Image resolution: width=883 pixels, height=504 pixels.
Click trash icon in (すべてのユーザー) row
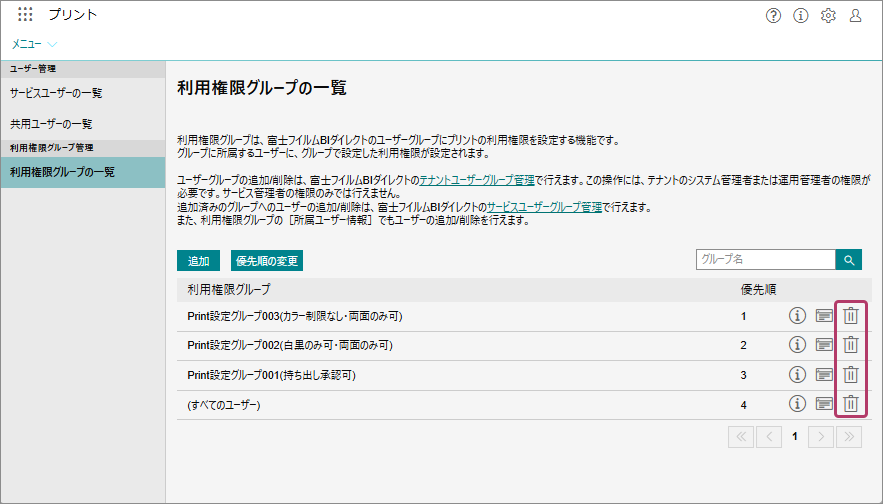coord(850,403)
